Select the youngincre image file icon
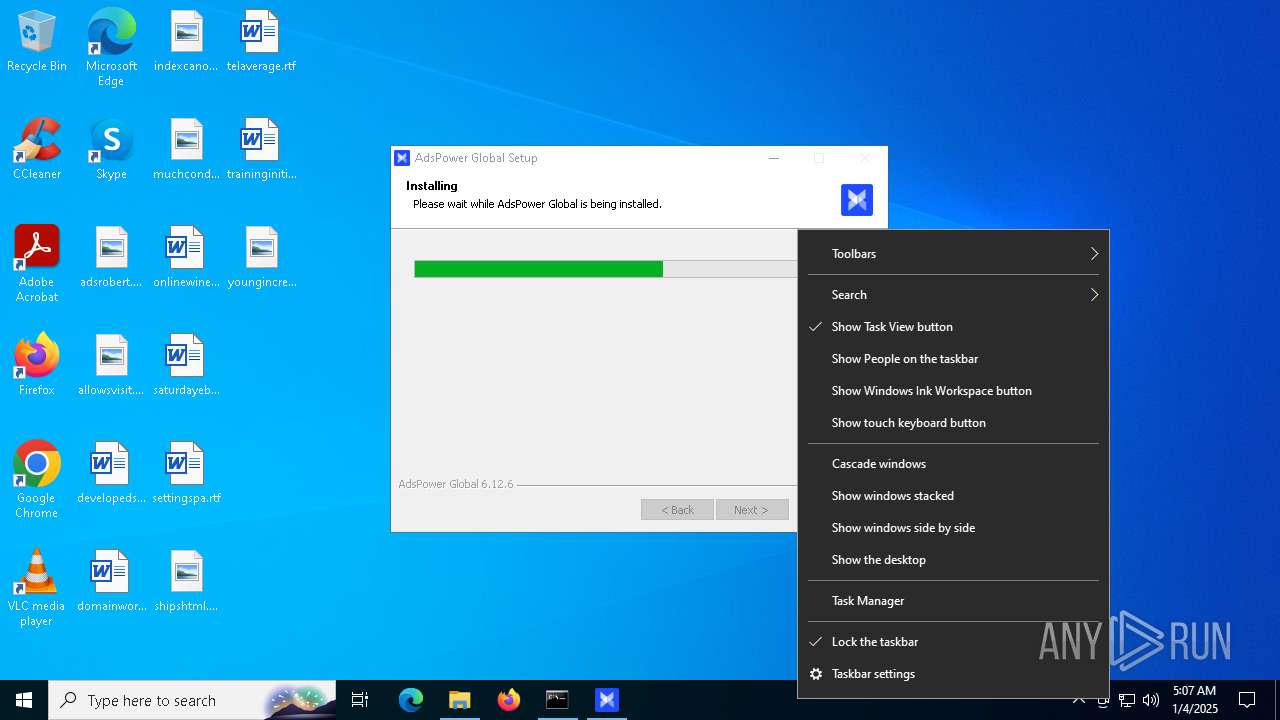The width and height of the screenshot is (1280, 720). (x=261, y=258)
